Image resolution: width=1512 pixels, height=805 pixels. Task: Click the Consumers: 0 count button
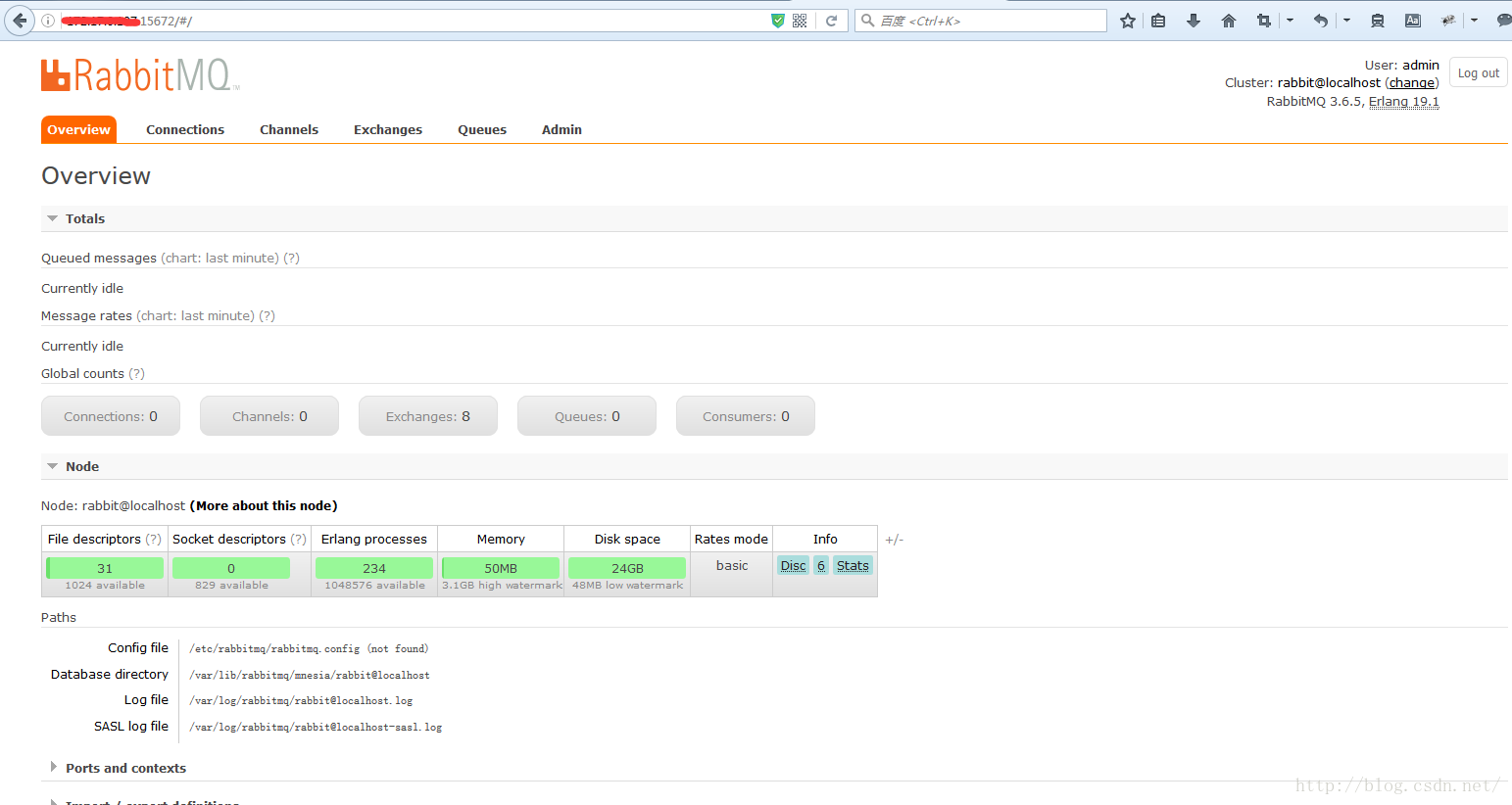746,416
